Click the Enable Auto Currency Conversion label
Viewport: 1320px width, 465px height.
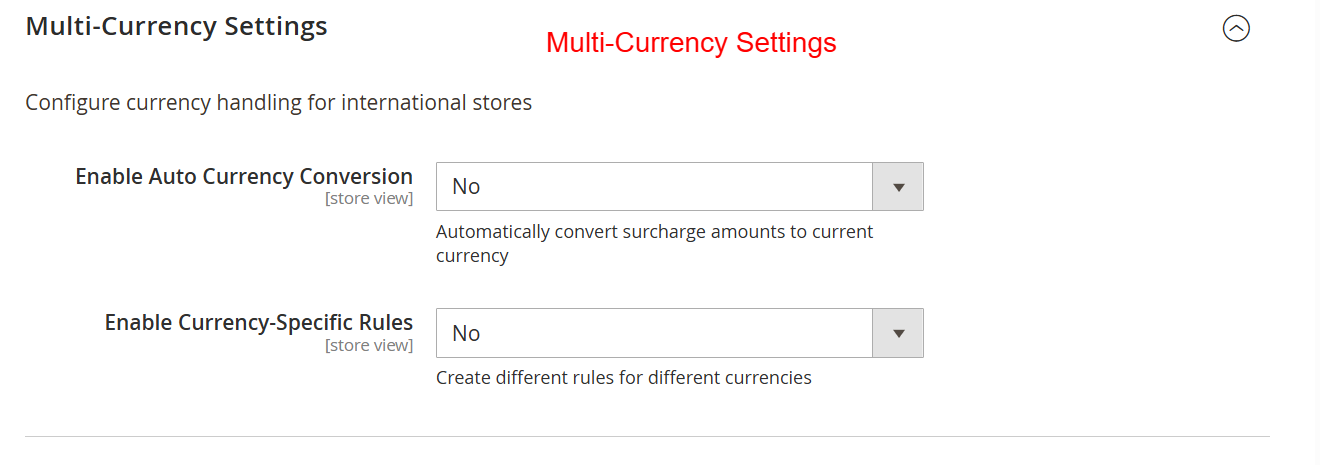pyautogui.click(x=244, y=176)
